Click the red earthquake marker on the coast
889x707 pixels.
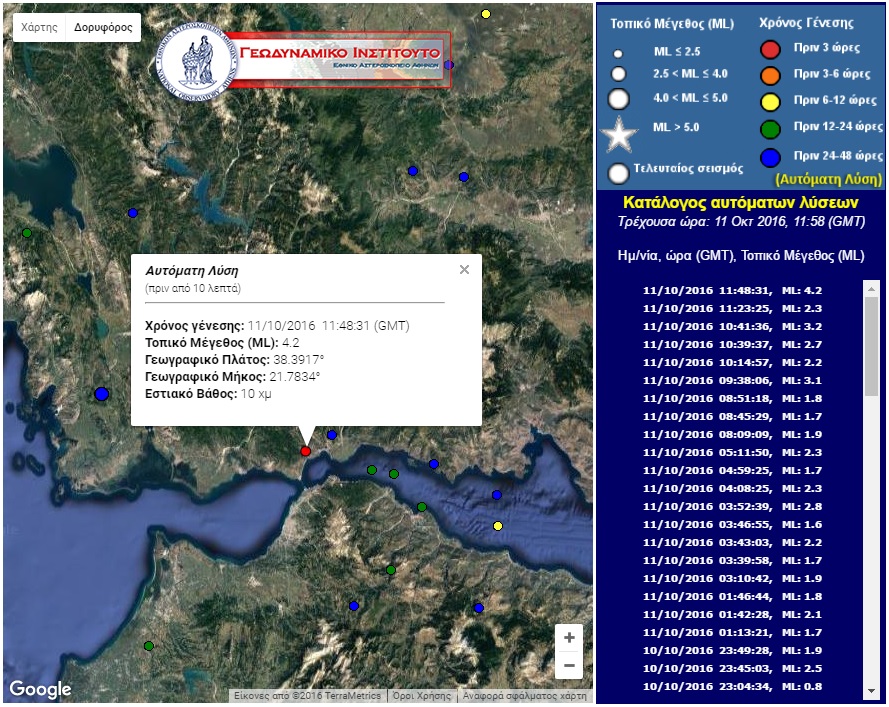point(306,451)
